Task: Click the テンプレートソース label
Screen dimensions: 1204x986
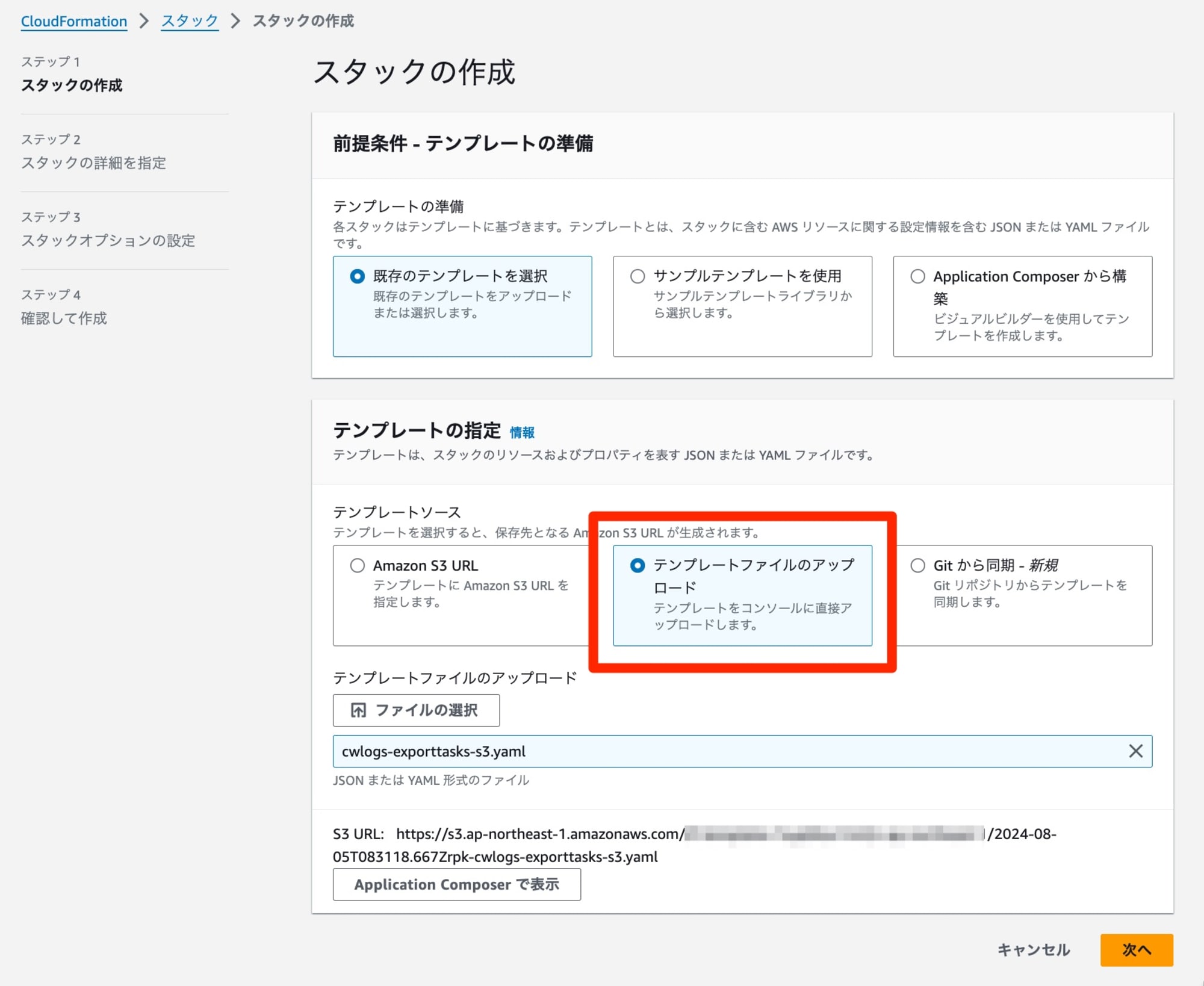Action: pyautogui.click(x=397, y=512)
